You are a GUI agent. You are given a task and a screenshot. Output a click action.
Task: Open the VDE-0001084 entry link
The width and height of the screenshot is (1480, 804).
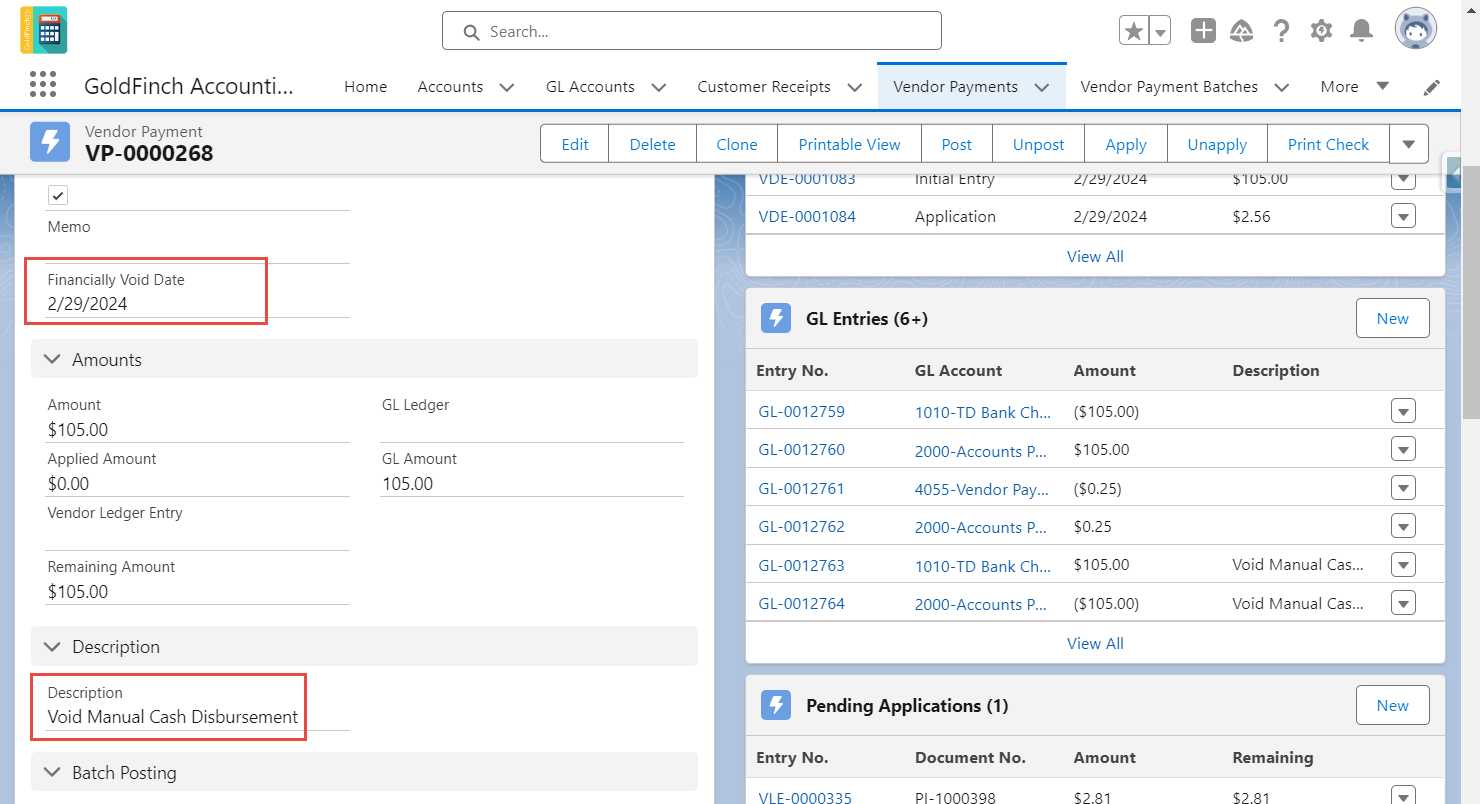807,216
